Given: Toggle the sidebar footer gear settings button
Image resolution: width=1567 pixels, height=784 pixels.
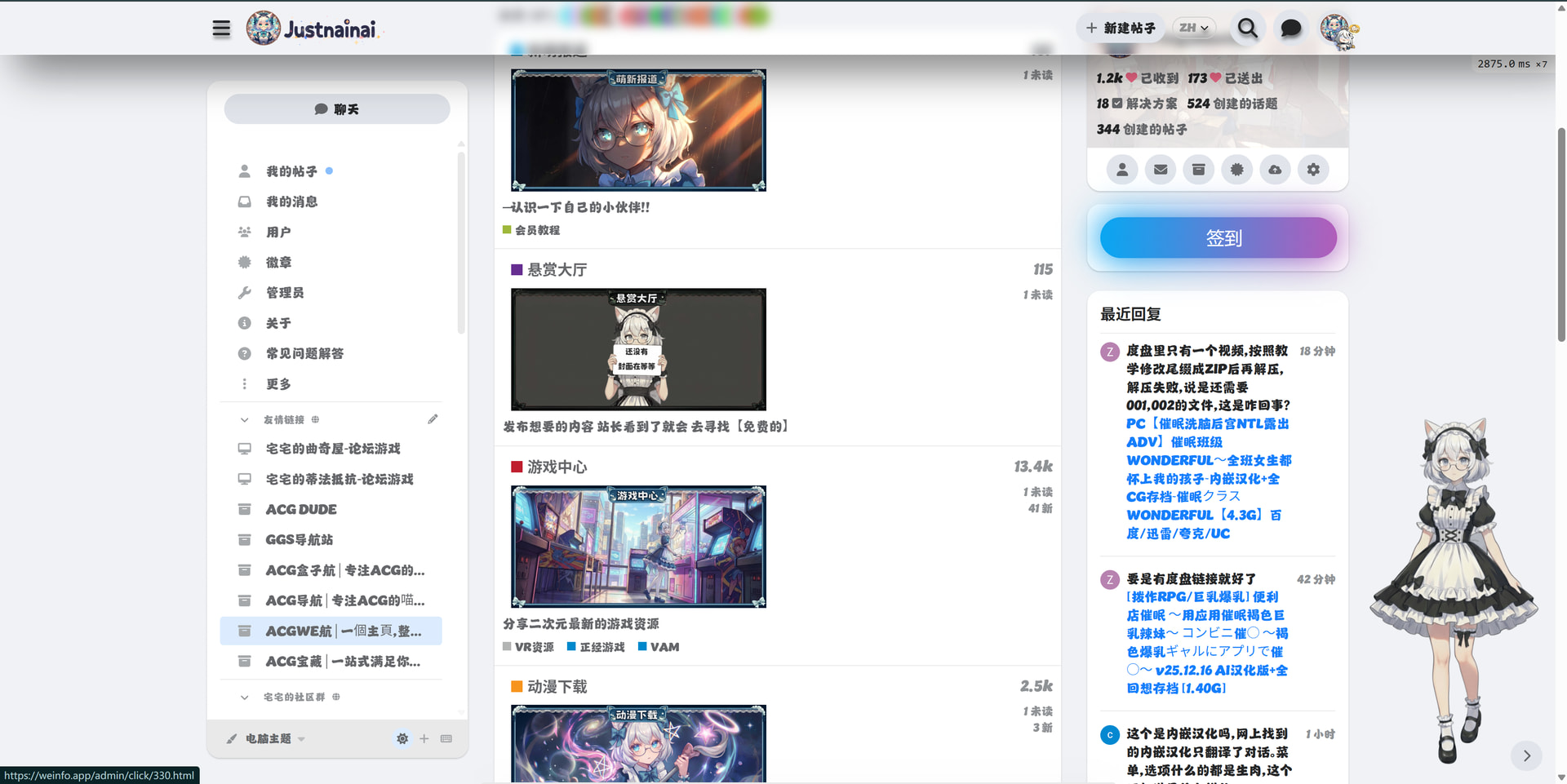Looking at the screenshot, I should tap(402, 739).
